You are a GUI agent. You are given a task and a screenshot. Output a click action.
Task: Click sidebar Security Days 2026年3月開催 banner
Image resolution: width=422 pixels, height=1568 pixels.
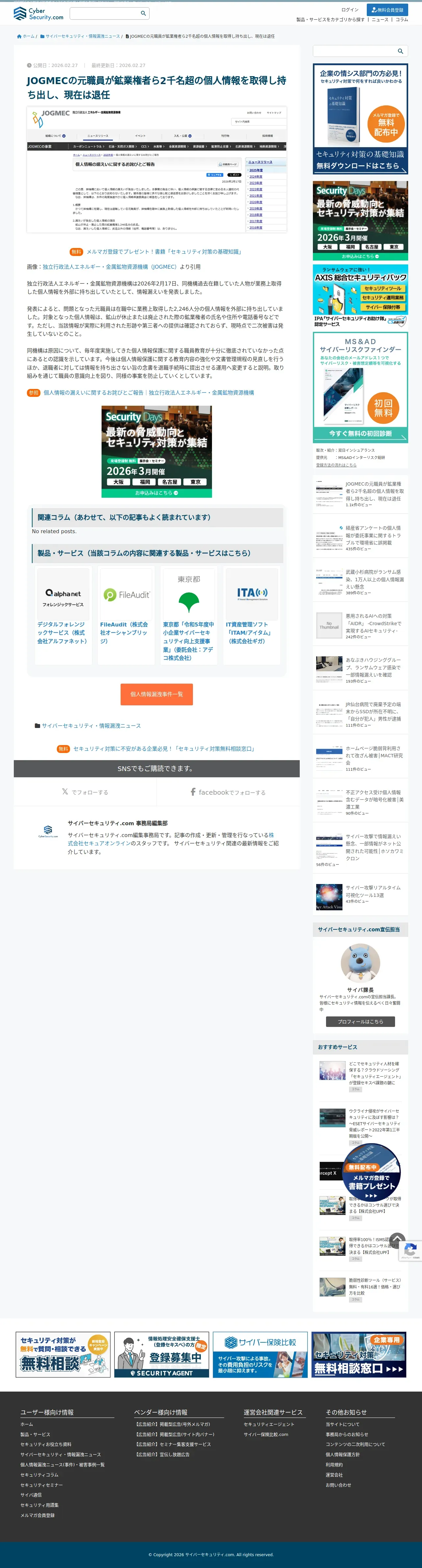pyautogui.click(x=361, y=220)
